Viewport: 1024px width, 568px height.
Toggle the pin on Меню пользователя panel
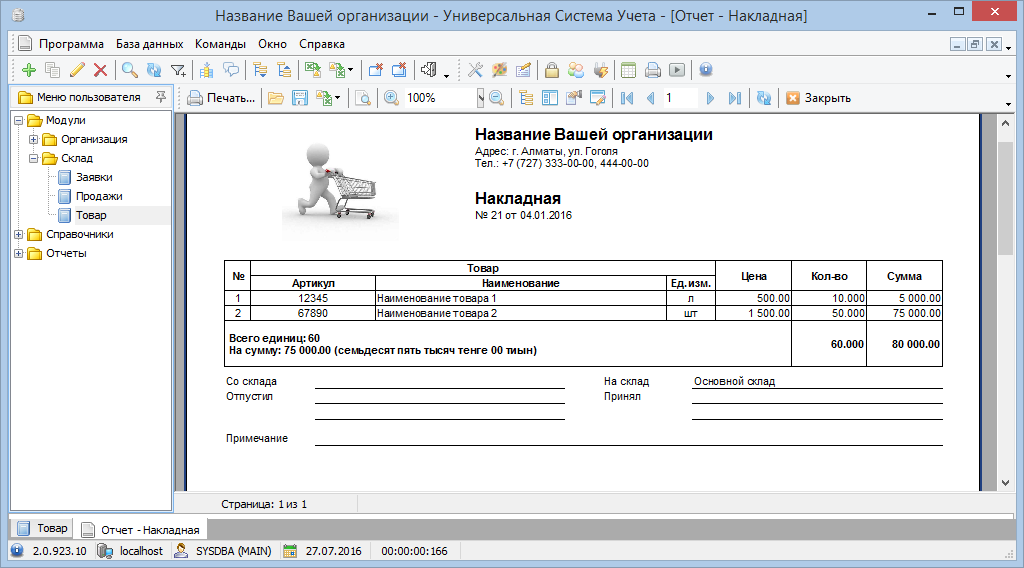coord(160,97)
